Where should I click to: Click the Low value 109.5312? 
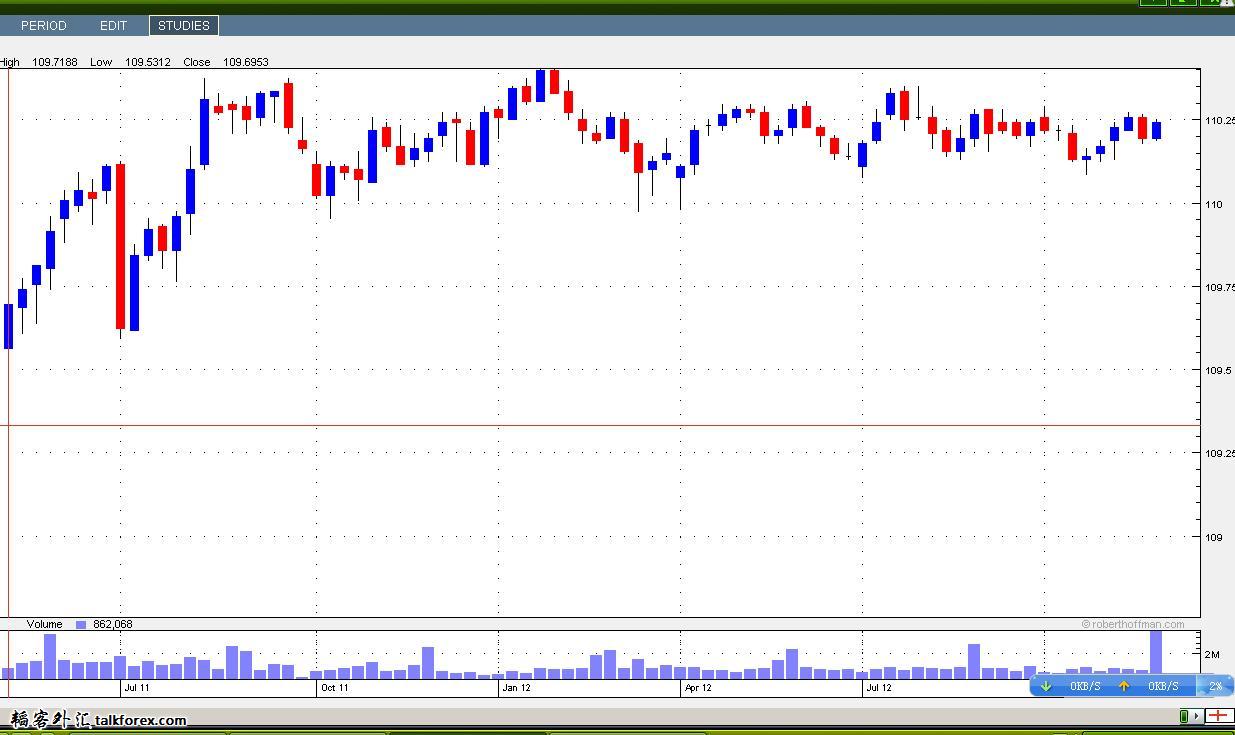(147, 62)
